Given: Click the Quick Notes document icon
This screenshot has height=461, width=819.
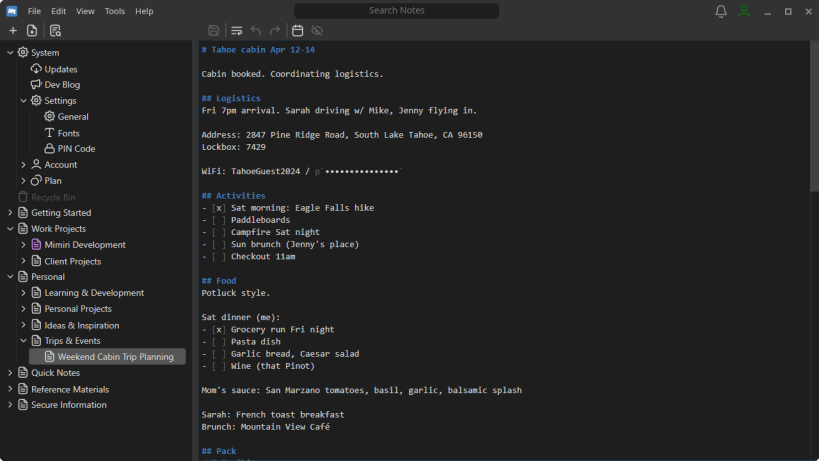Looking at the screenshot, I should tap(22, 372).
